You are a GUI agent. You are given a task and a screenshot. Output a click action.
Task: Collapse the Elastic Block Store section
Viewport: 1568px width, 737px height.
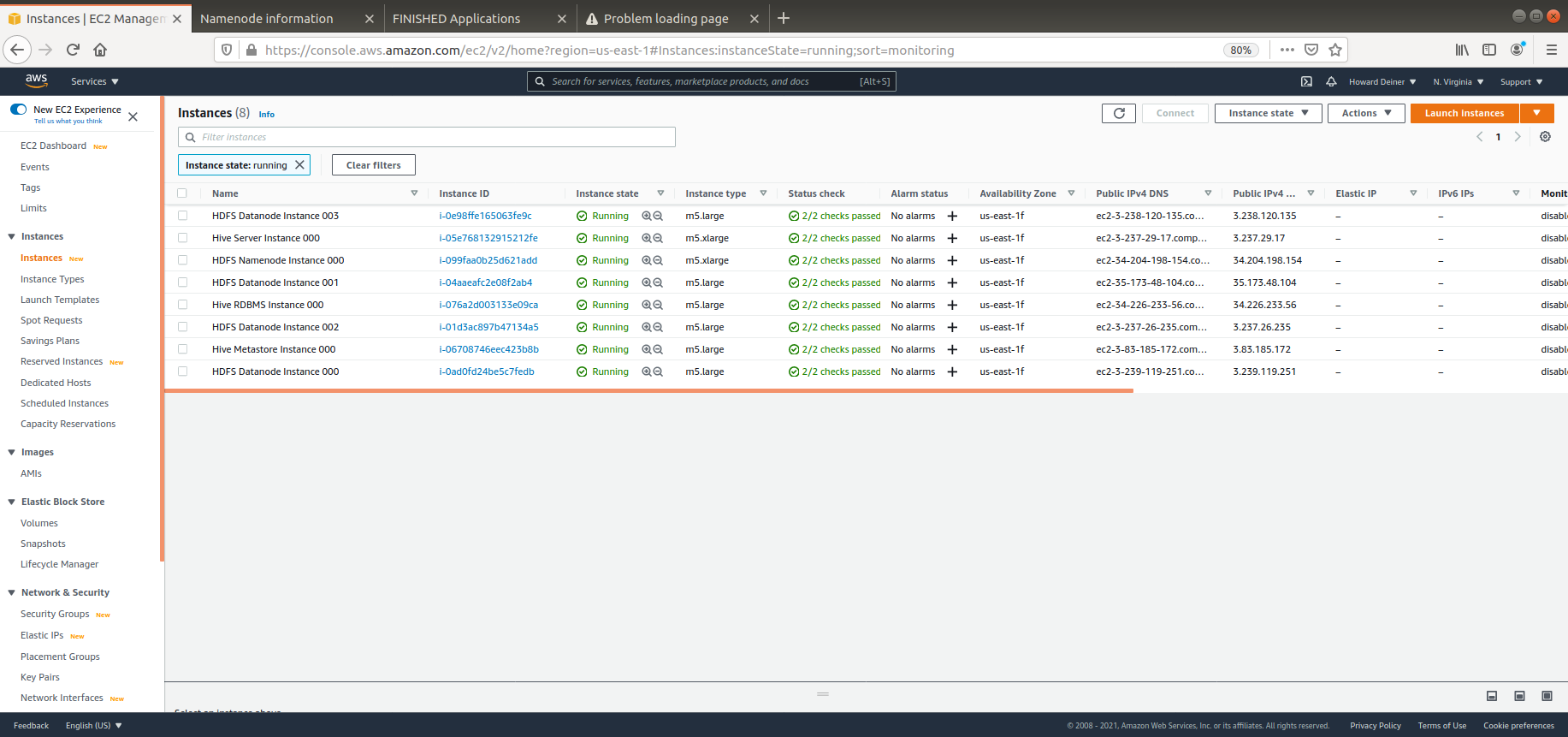[x=12, y=502]
